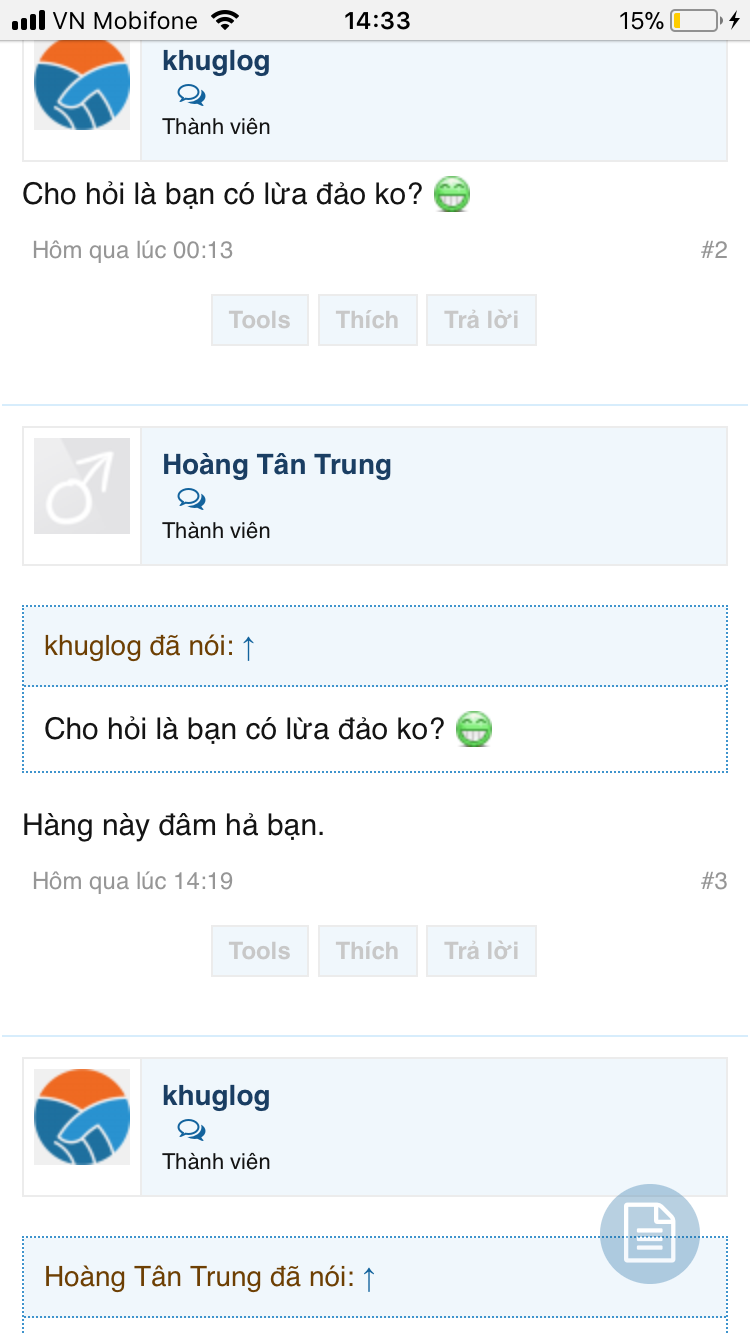Image resolution: width=750 pixels, height=1334 pixels.
Task: Tap the floating document icon button
Action: pyautogui.click(x=650, y=1235)
